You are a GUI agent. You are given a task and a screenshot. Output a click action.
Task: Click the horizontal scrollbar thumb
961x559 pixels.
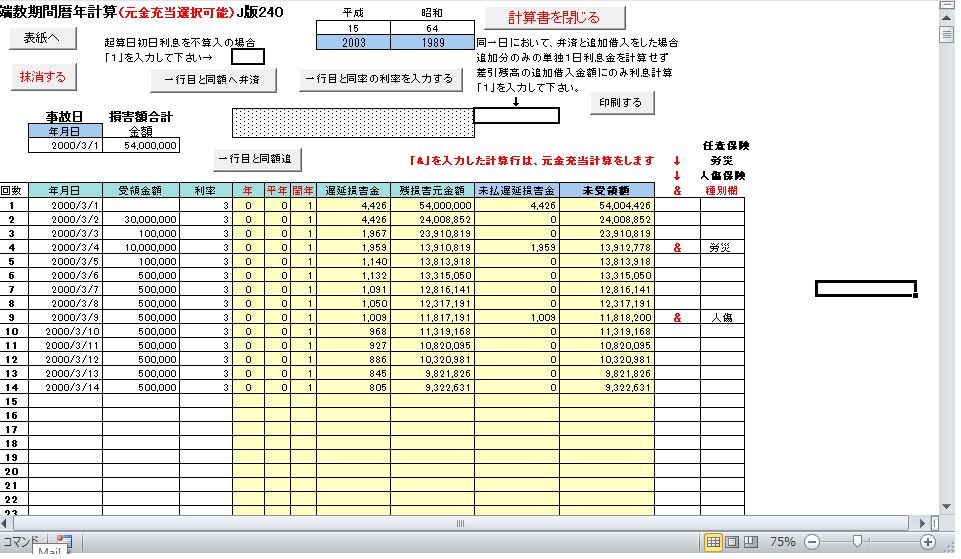pos(460,523)
